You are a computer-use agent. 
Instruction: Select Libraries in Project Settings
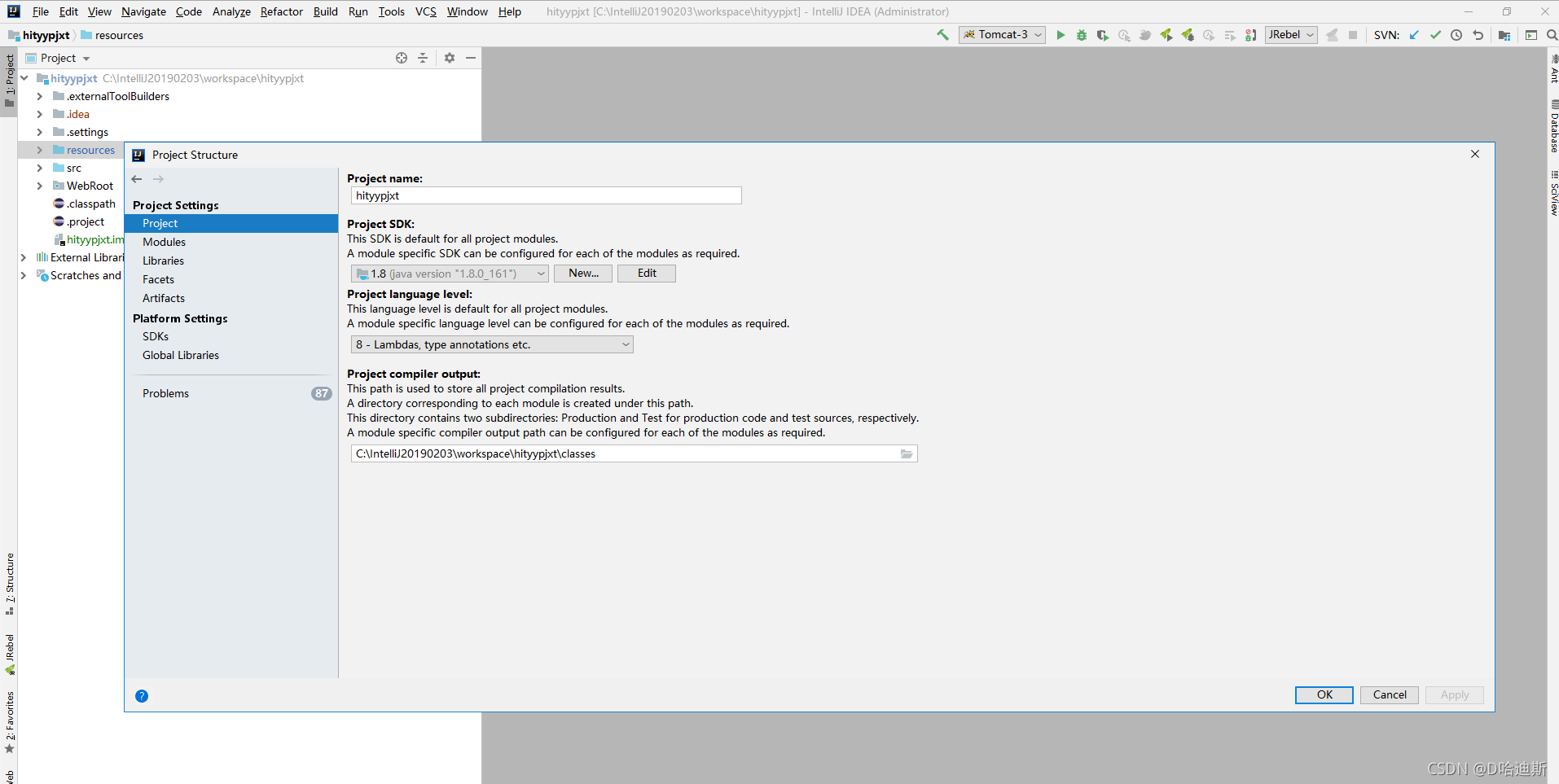coord(231,261)
